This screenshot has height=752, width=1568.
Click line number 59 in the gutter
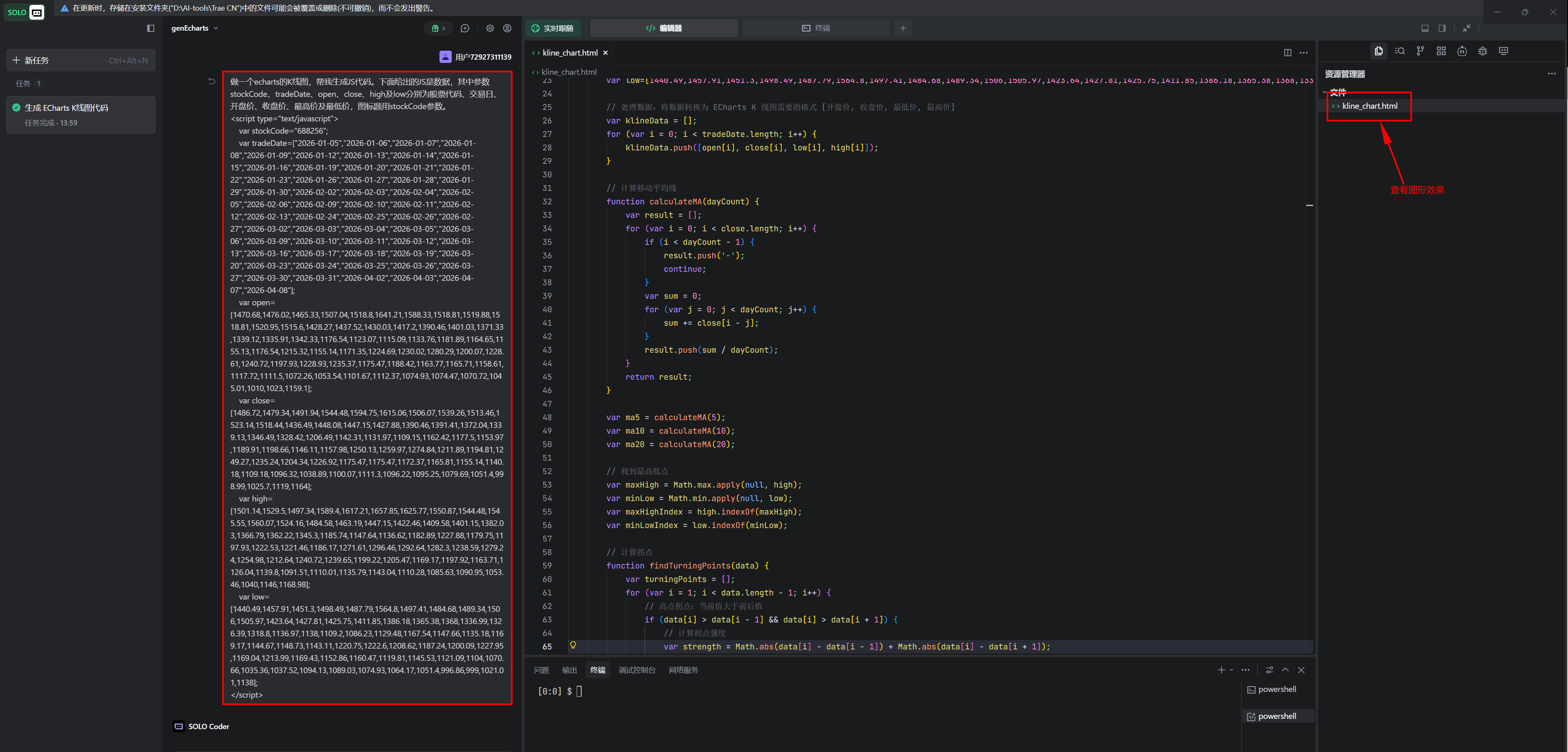click(x=546, y=566)
